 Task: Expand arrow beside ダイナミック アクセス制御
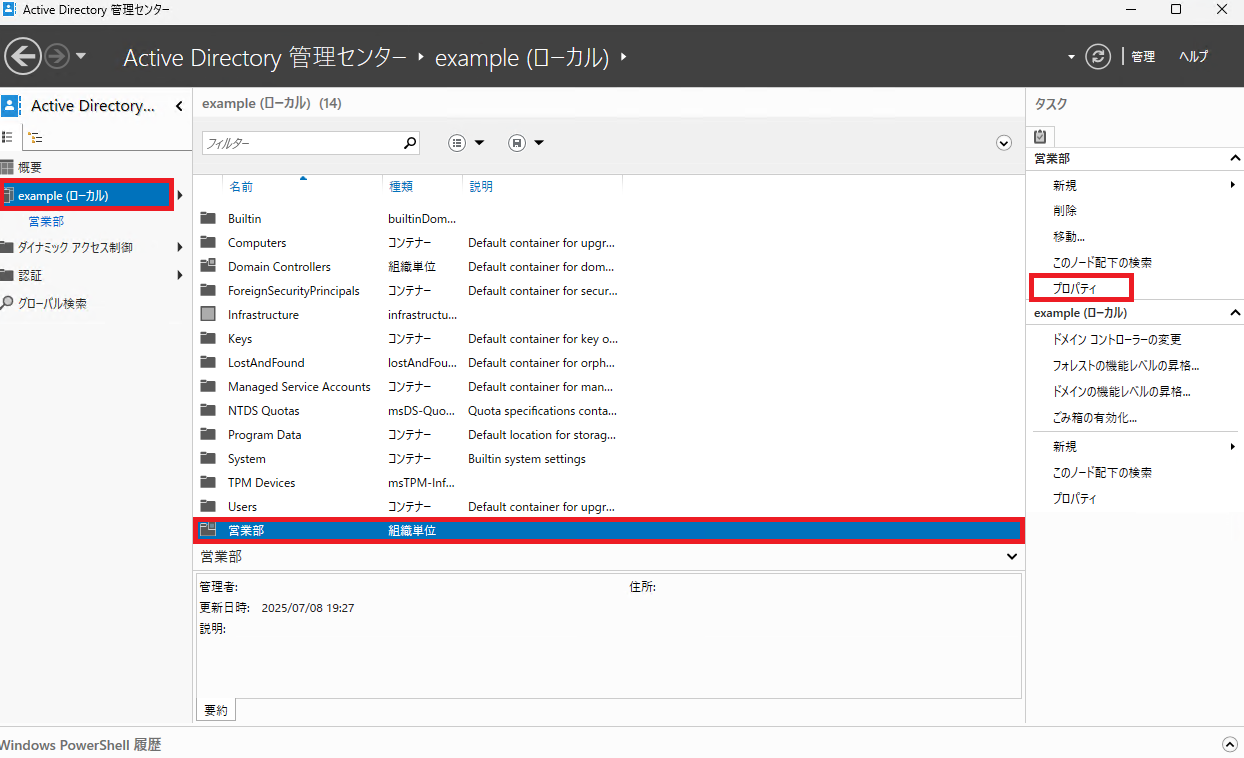[x=180, y=247]
